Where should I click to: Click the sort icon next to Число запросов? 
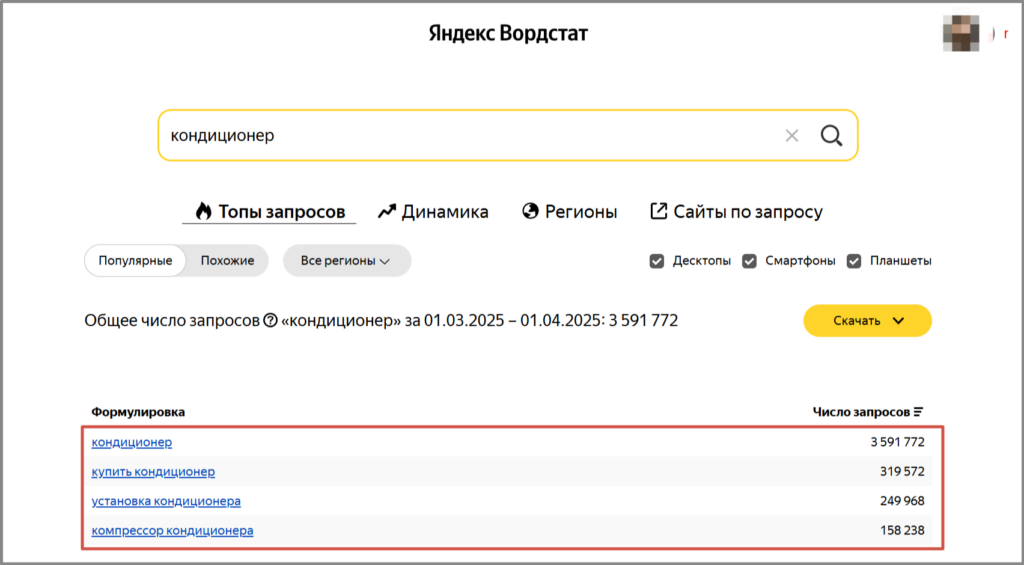918,412
